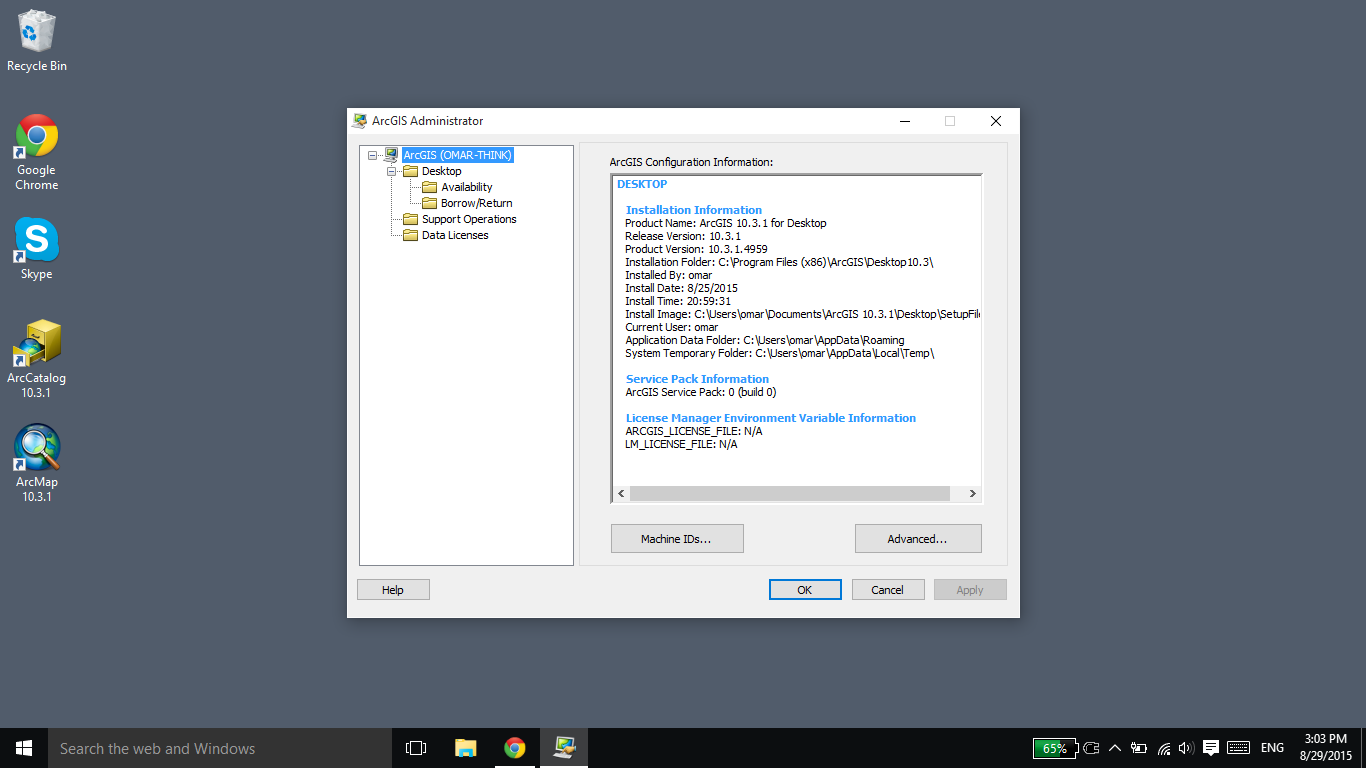Click the horizontal scrollbar thumb
Viewport: 1366px width, 768px height.
(x=789, y=494)
